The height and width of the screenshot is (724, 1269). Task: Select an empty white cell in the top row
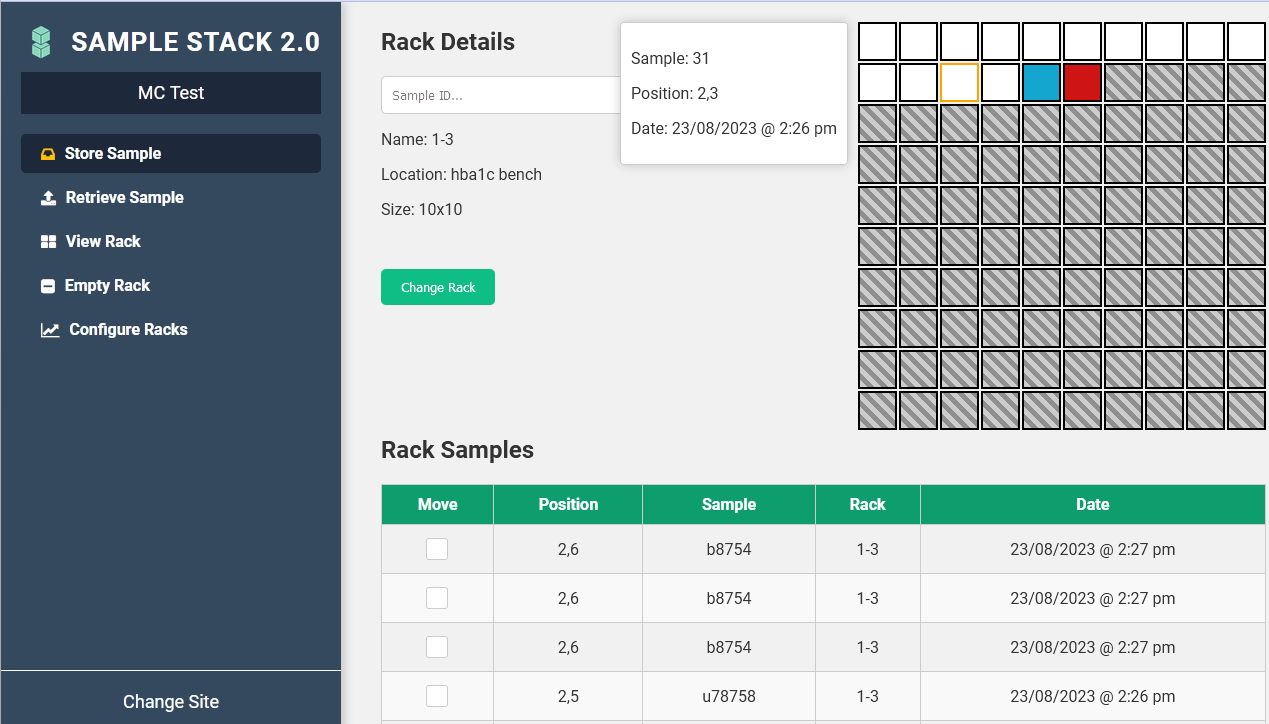point(877,41)
